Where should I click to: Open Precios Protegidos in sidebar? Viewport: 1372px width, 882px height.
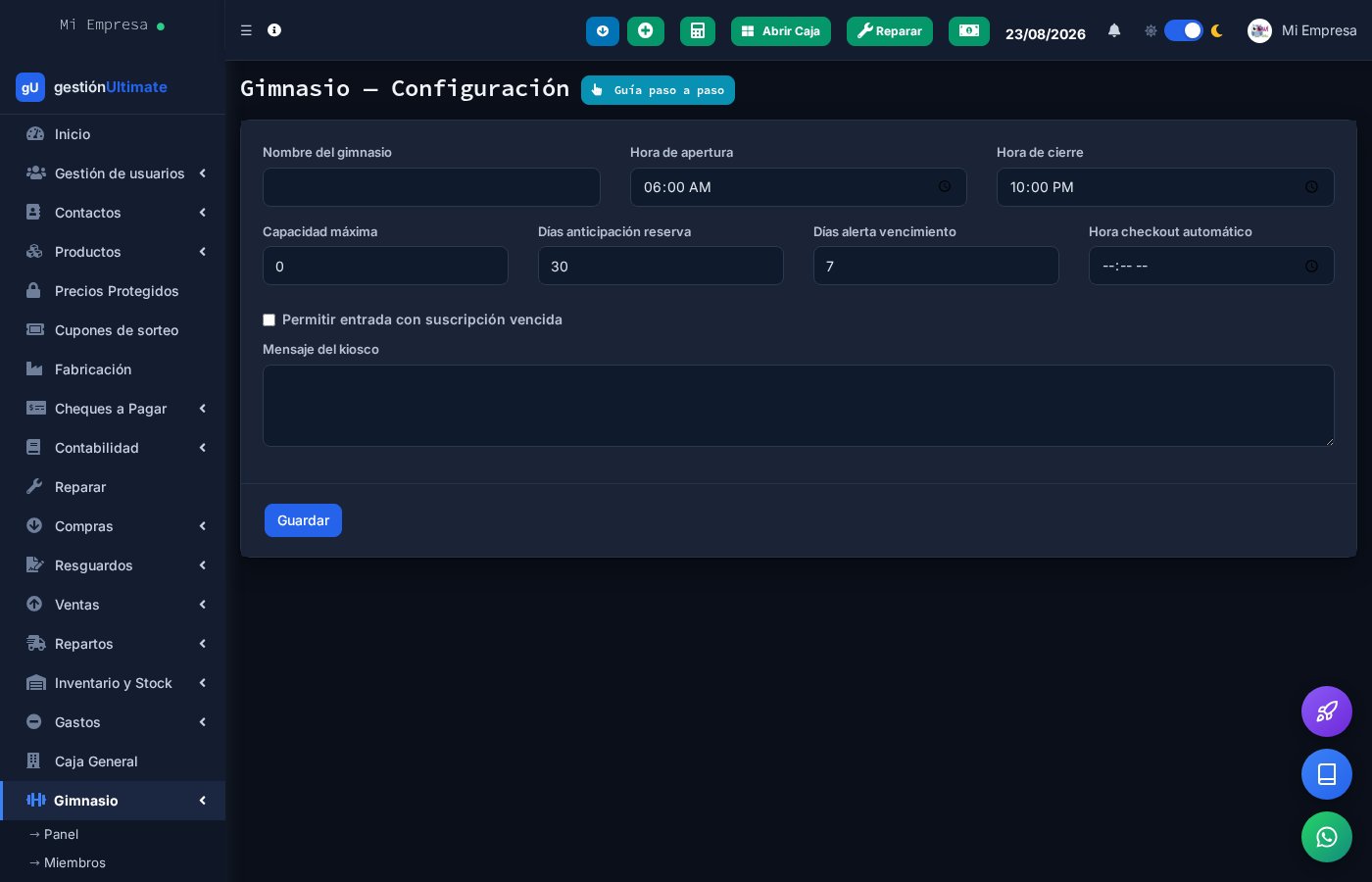pyautogui.click(x=113, y=291)
